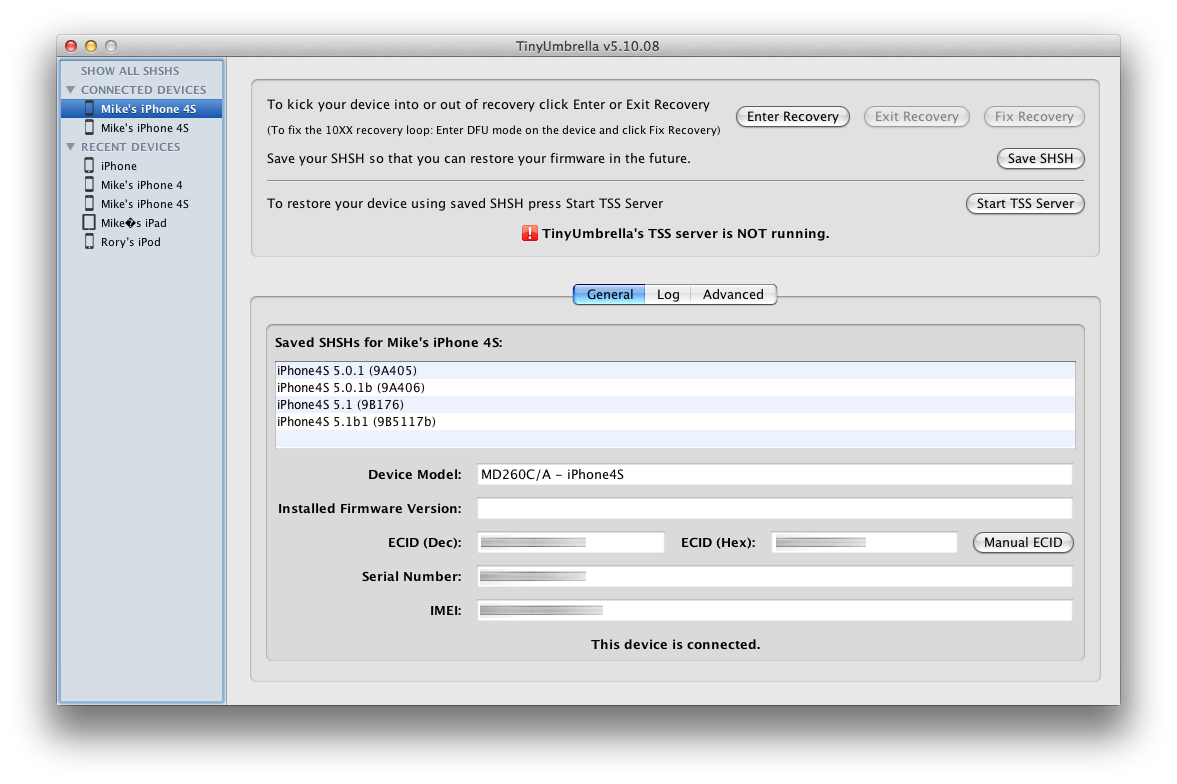The height and width of the screenshot is (784, 1177).
Task: Click the yellow minimize window button
Action: click(x=91, y=46)
